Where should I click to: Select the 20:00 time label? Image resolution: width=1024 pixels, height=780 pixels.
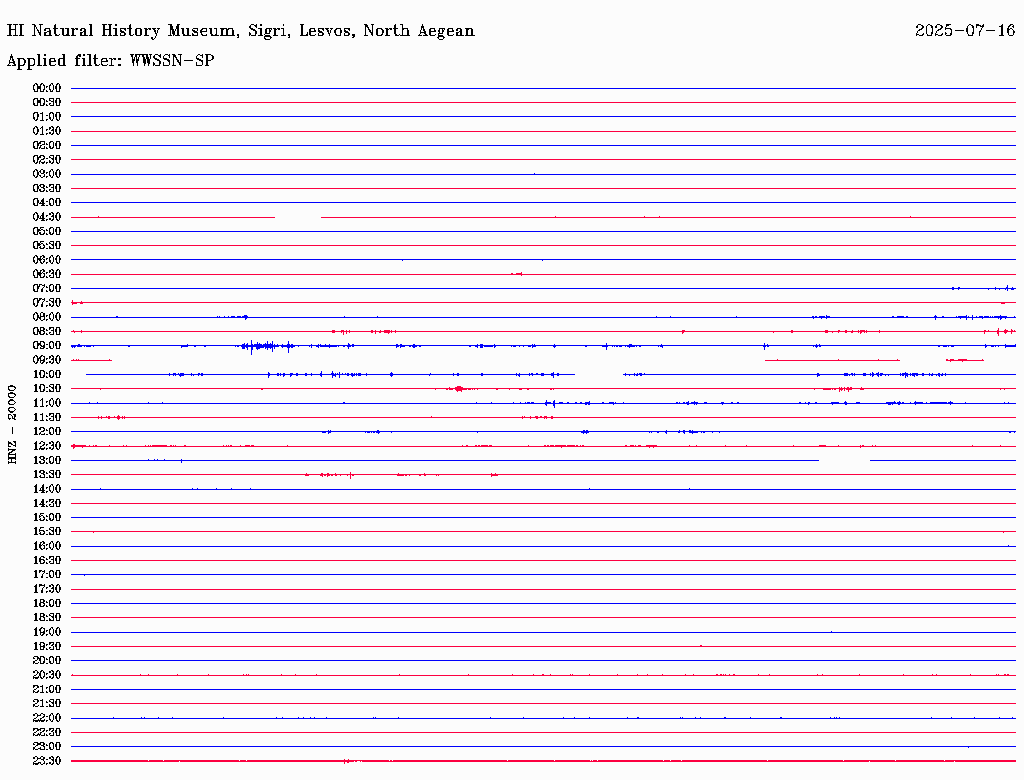pyautogui.click(x=47, y=660)
